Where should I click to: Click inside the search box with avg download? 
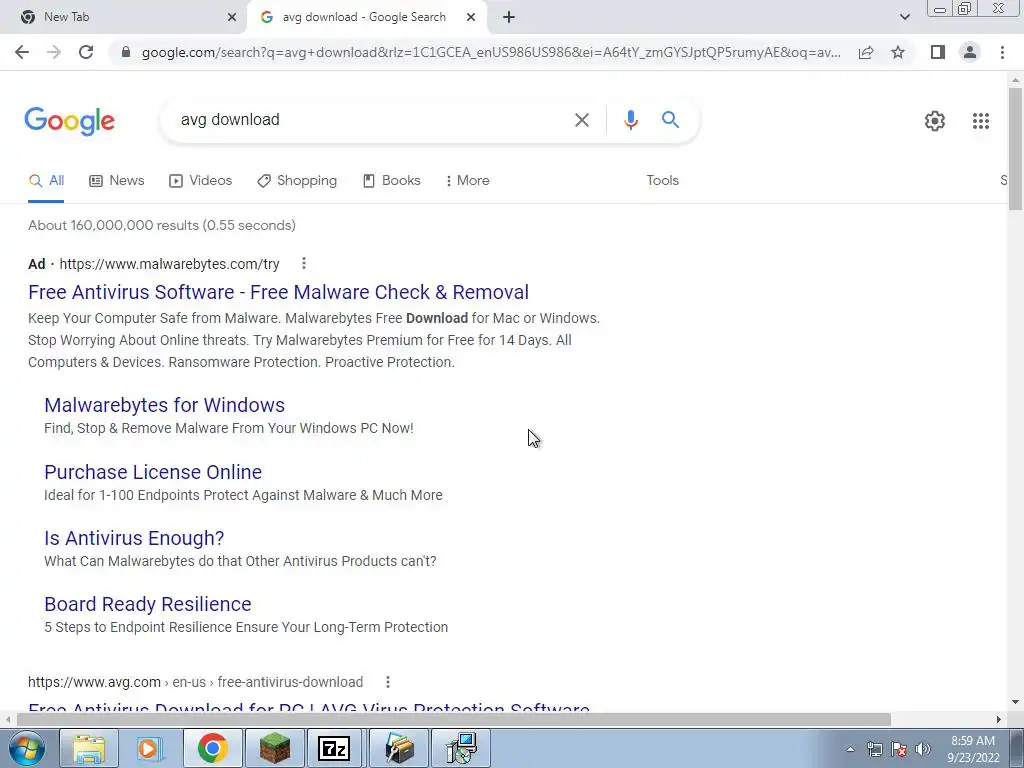[366, 120]
